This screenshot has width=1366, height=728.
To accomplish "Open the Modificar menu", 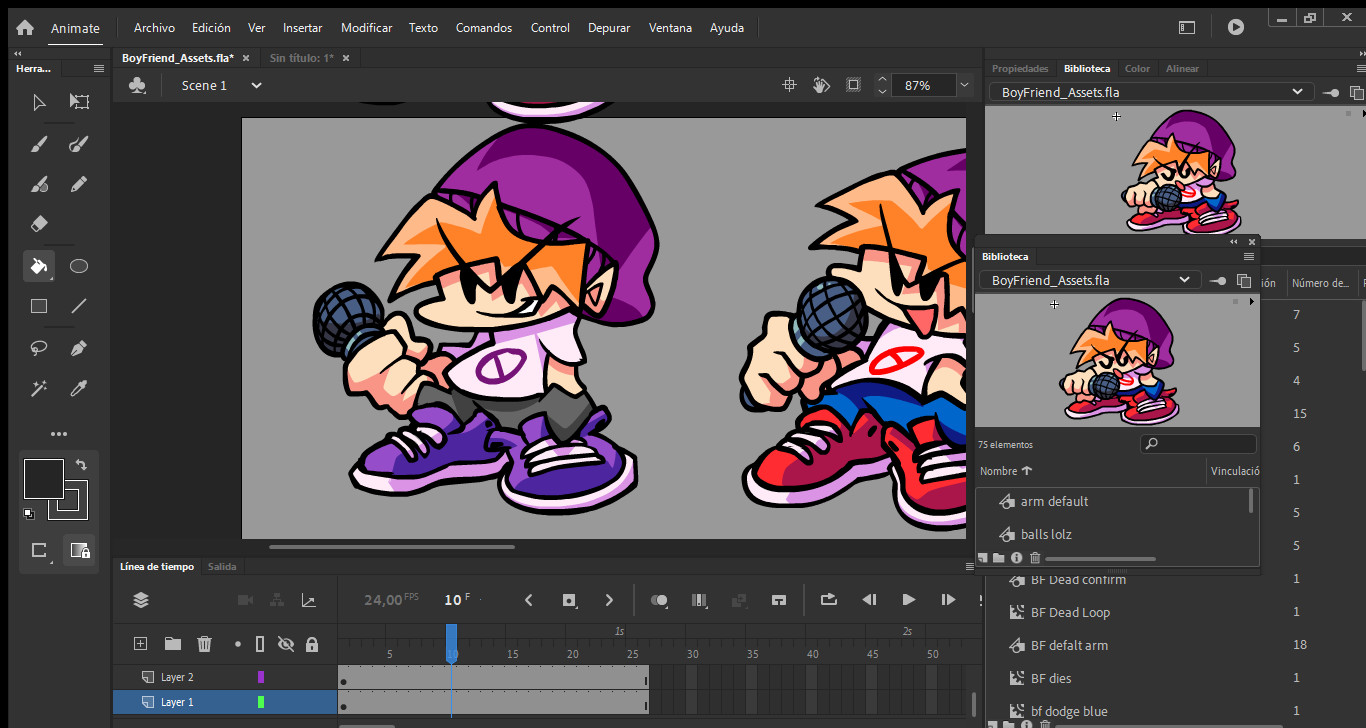I will pos(366,28).
